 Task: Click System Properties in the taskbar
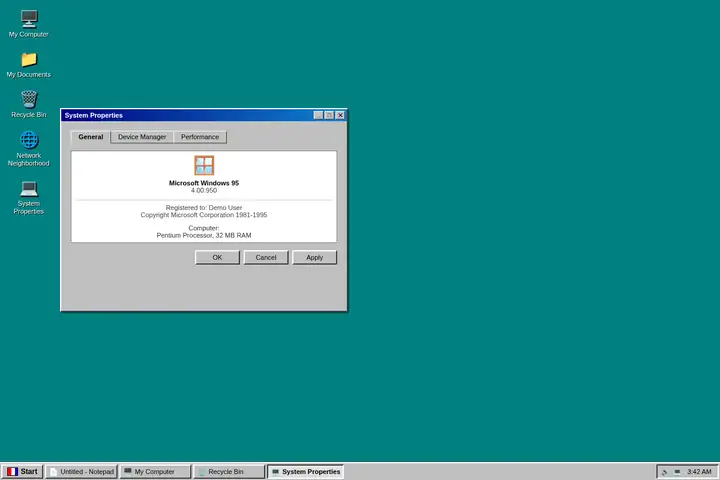click(x=305, y=472)
